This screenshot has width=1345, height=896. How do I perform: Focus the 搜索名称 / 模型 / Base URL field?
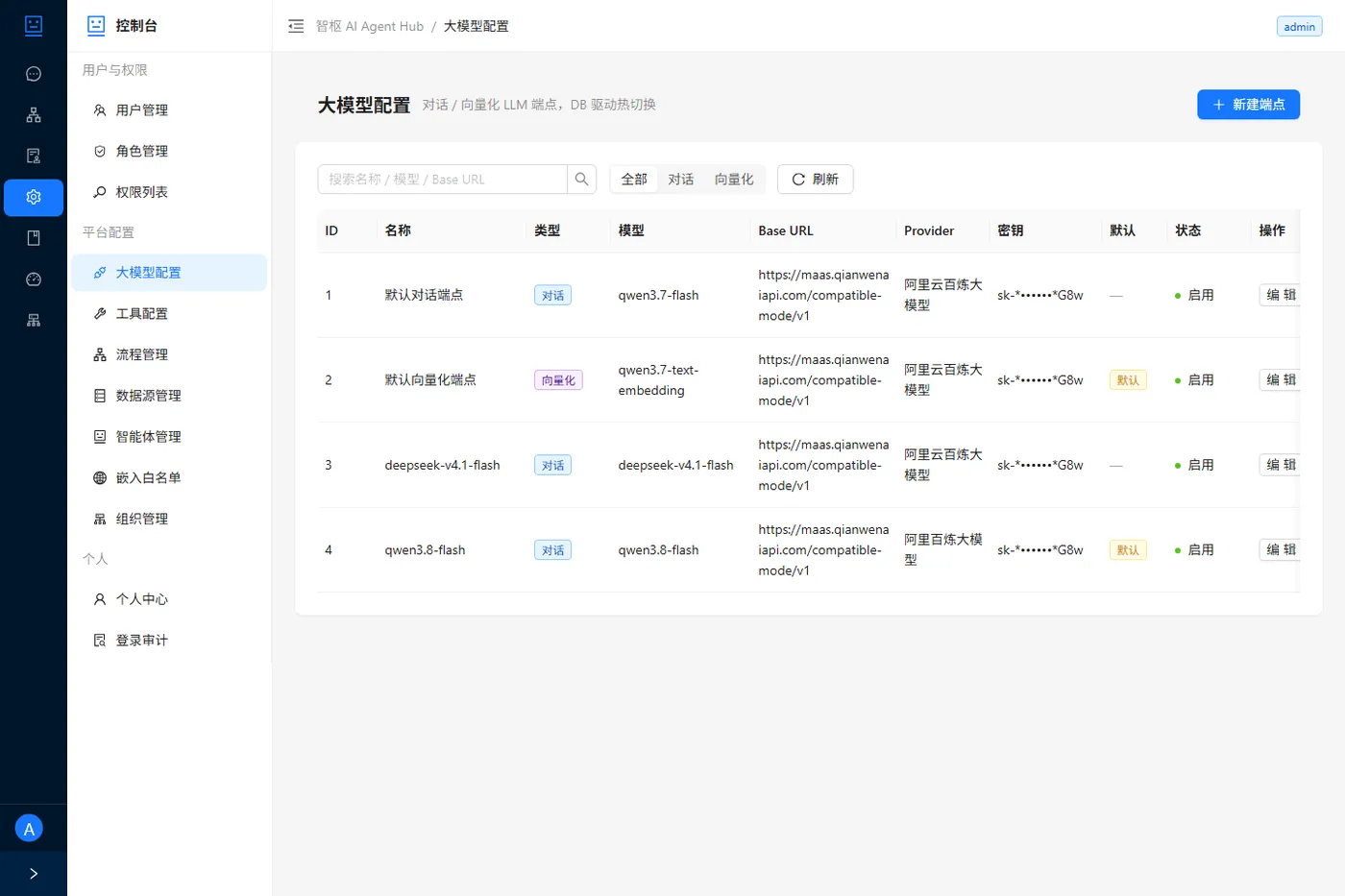pyautogui.click(x=442, y=180)
